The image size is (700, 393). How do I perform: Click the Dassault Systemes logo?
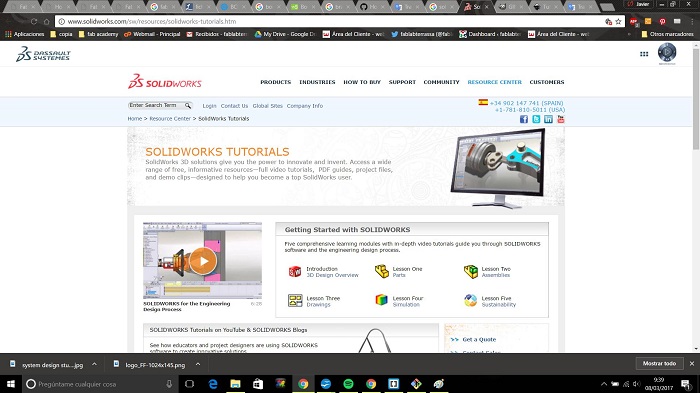(43, 54)
